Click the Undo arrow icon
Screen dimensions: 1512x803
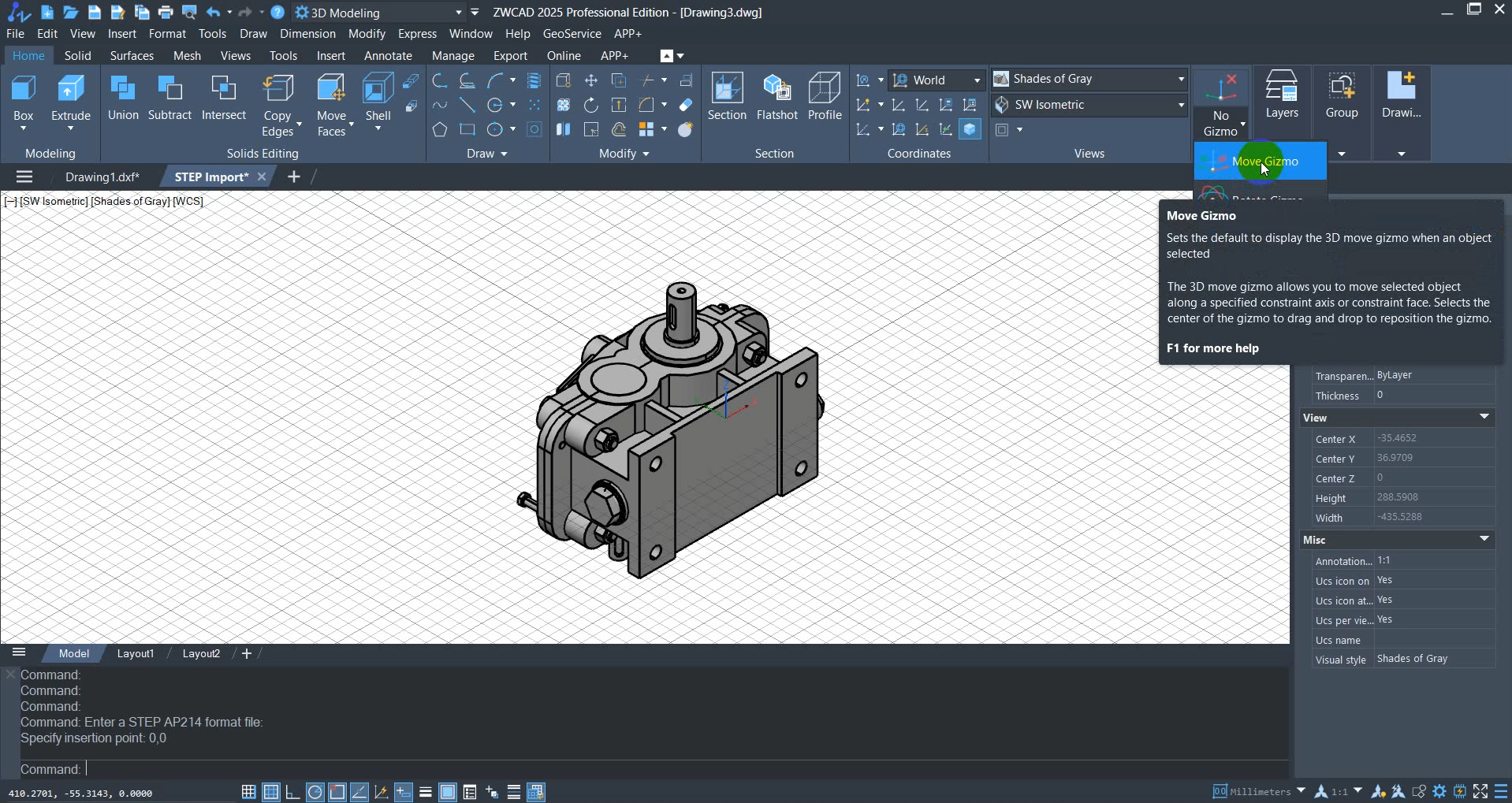(x=213, y=12)
